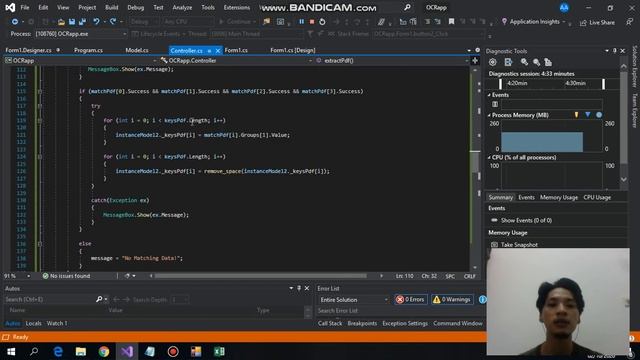Viewport: 640px width, 360px height.
Task: Open Visual Studio from the taskbar
Action: [x=127, y=351]
